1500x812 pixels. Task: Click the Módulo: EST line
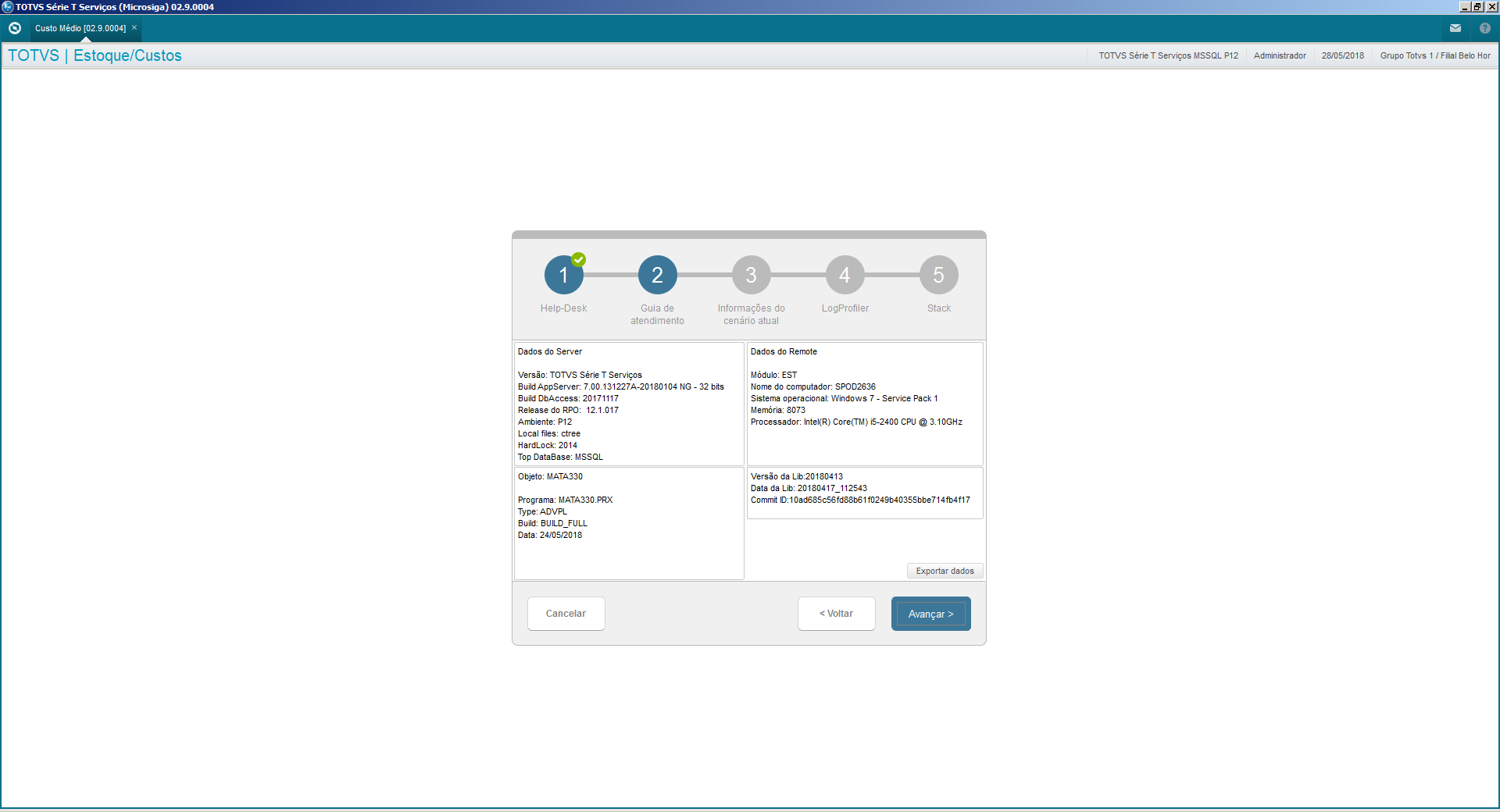[x=773, y=375]
